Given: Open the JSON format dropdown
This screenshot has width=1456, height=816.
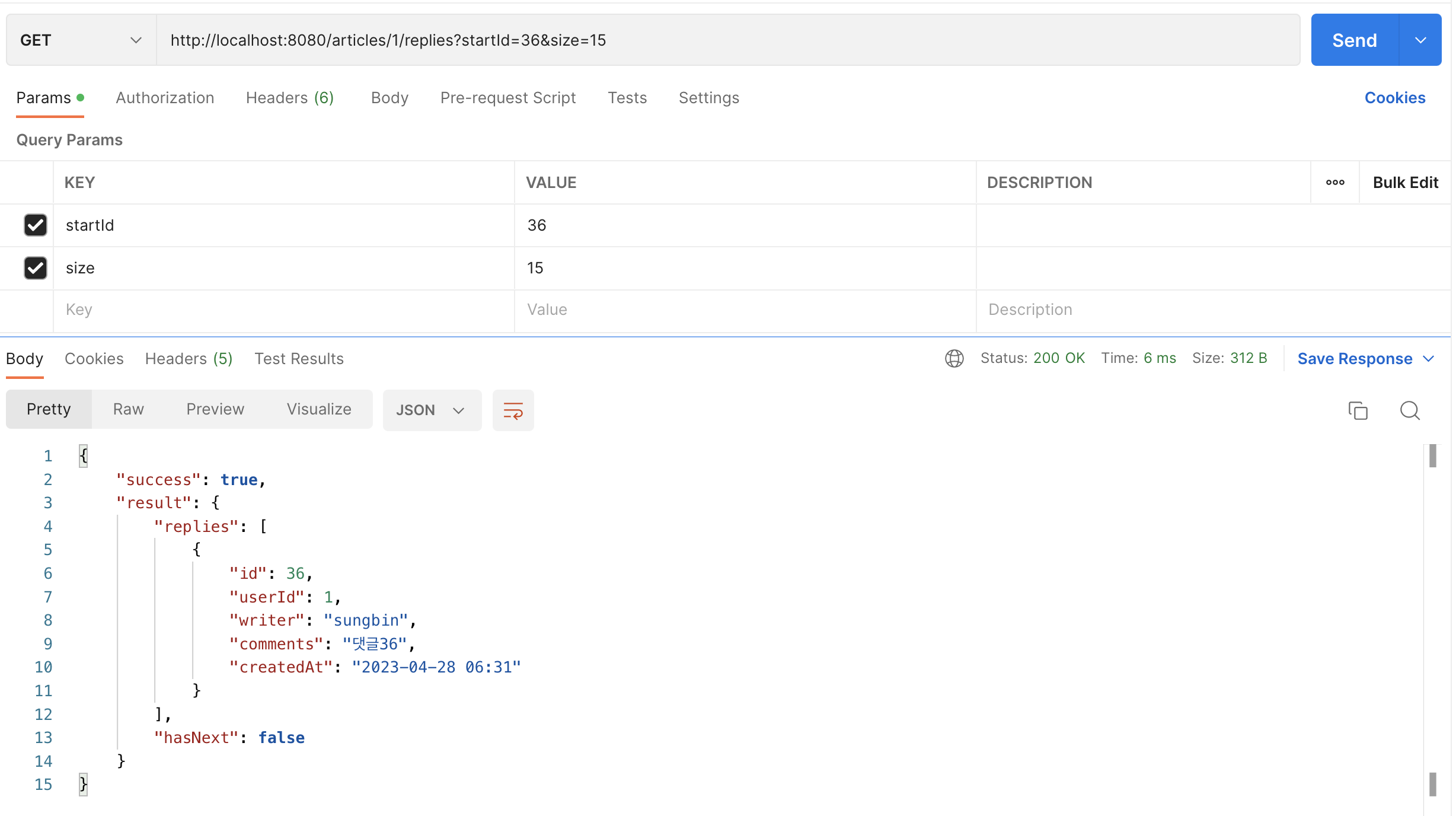Looking at the screenshot, I should [x=431, y=410].
